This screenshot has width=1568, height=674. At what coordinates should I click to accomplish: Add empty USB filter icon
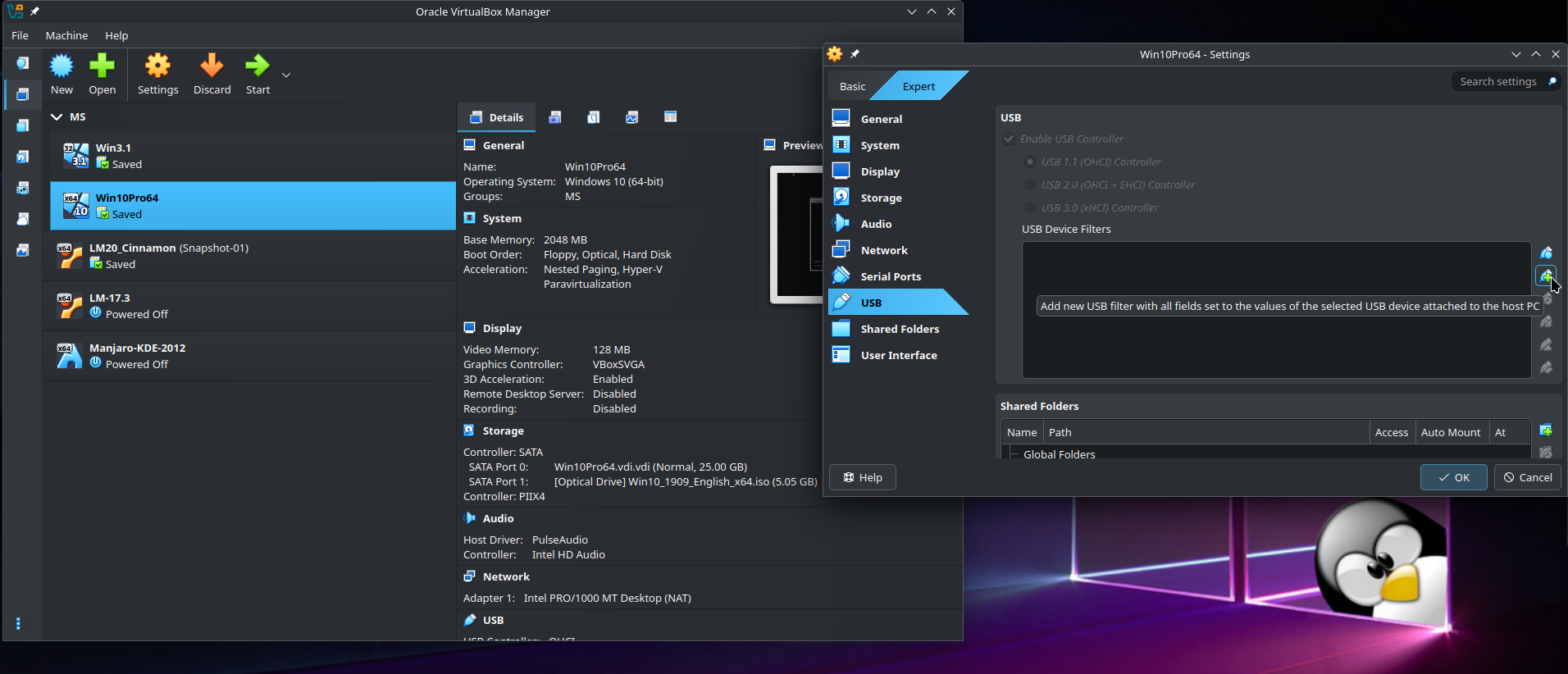point(1546,253)
